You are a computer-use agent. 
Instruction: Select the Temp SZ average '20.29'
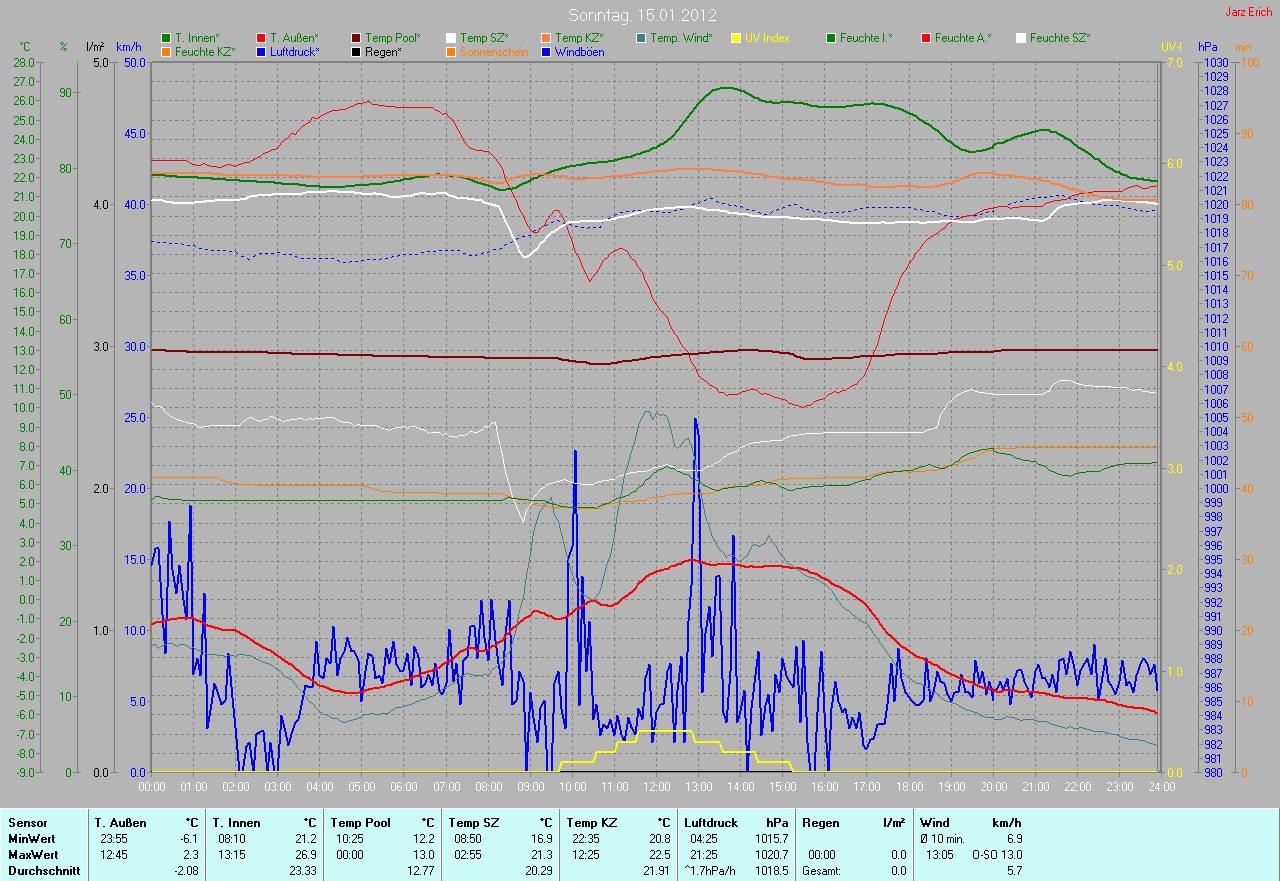click(538, 871)
